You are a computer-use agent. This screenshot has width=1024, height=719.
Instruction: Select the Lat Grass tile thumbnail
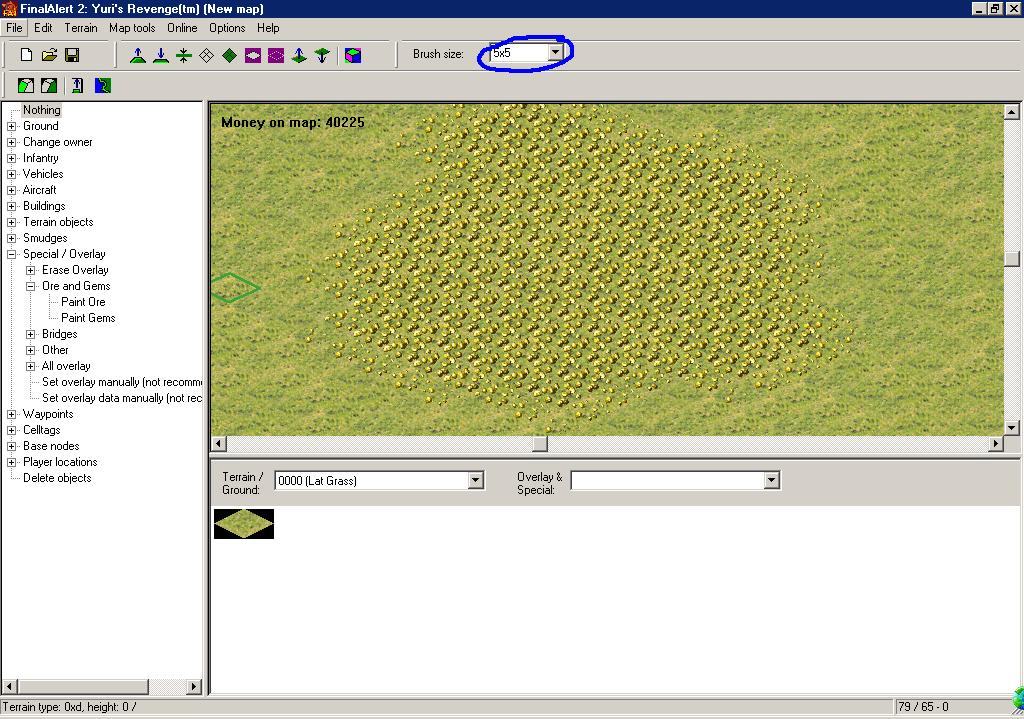pos(243,523)
